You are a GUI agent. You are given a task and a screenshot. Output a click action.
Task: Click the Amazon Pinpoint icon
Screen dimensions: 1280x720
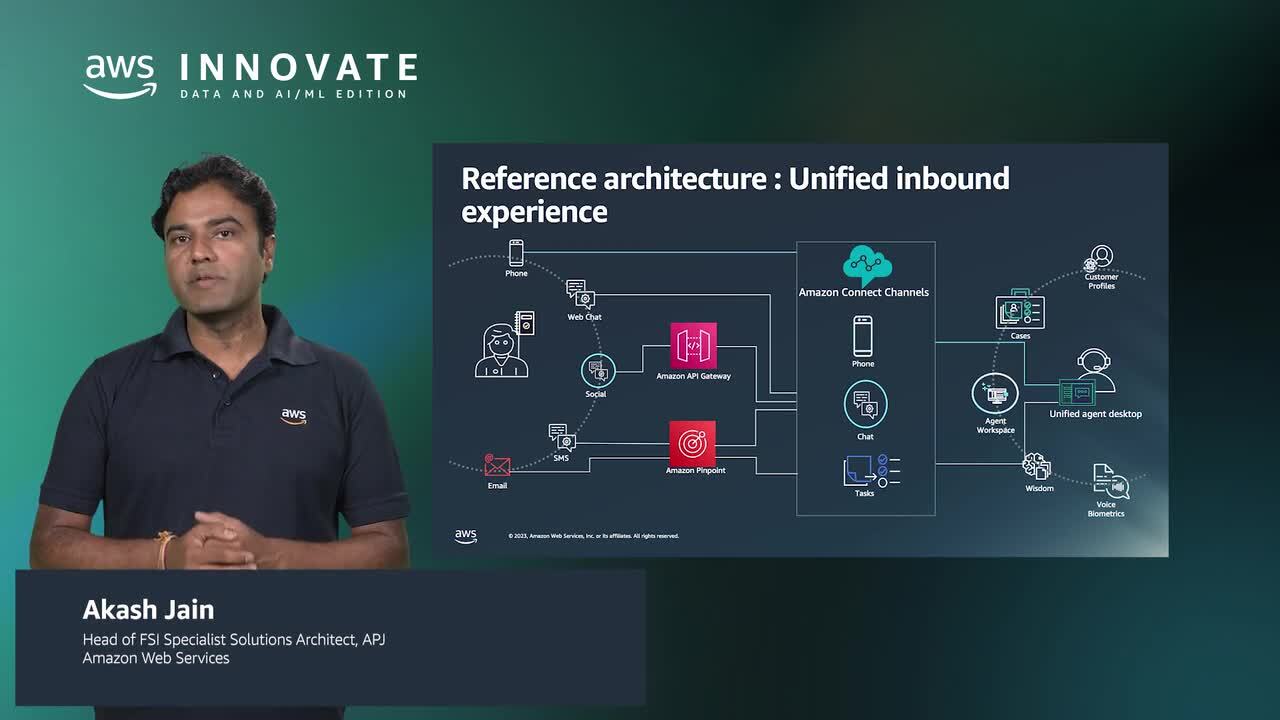(693, 443)
